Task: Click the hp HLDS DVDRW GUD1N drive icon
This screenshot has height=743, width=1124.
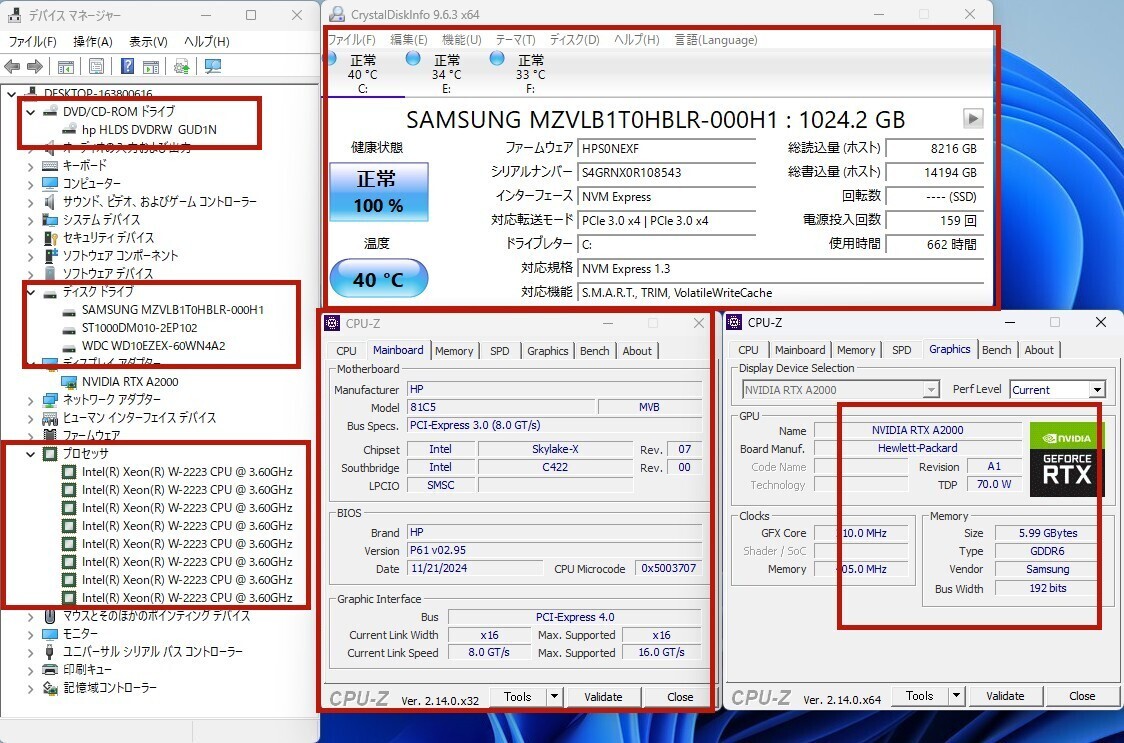Action: pyautogui.click(x=69, y=129)
